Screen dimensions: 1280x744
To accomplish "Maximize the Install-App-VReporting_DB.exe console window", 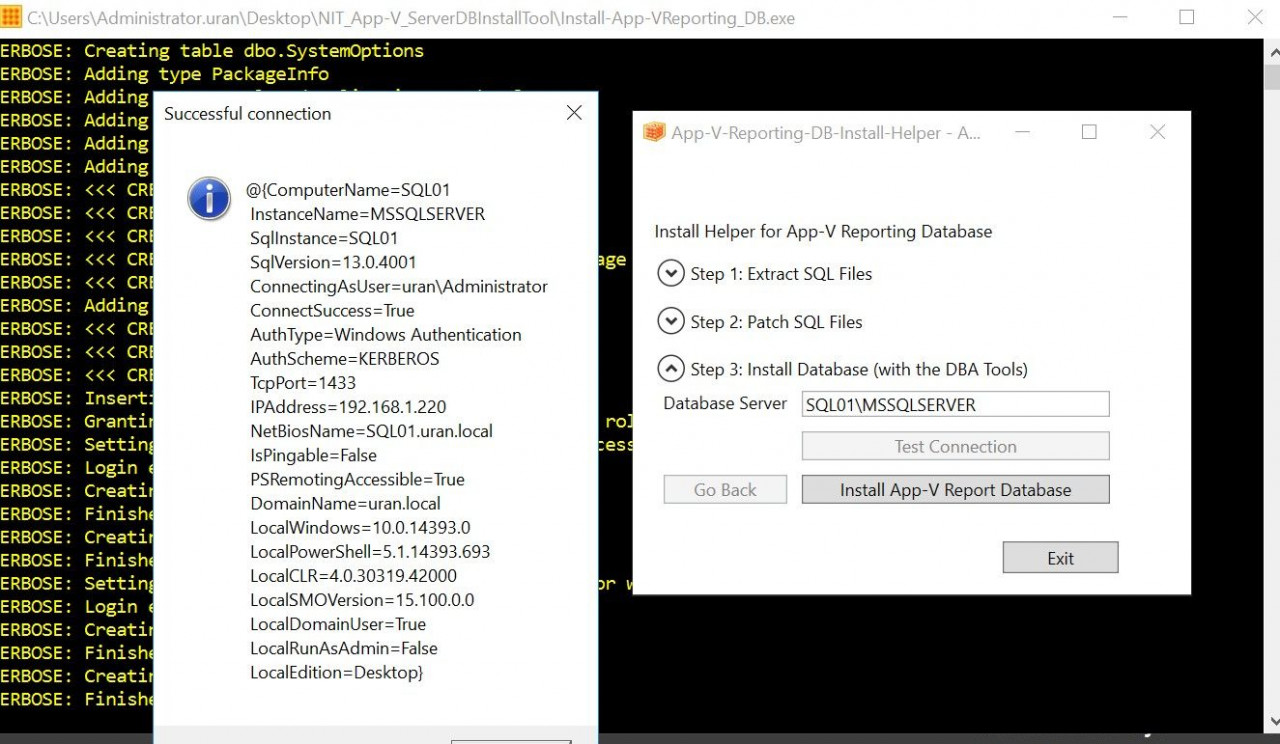I will coord(1187,17).
